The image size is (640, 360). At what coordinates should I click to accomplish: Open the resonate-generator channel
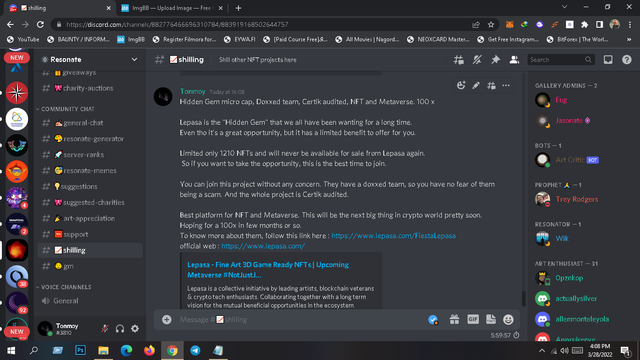pos(90,138)
